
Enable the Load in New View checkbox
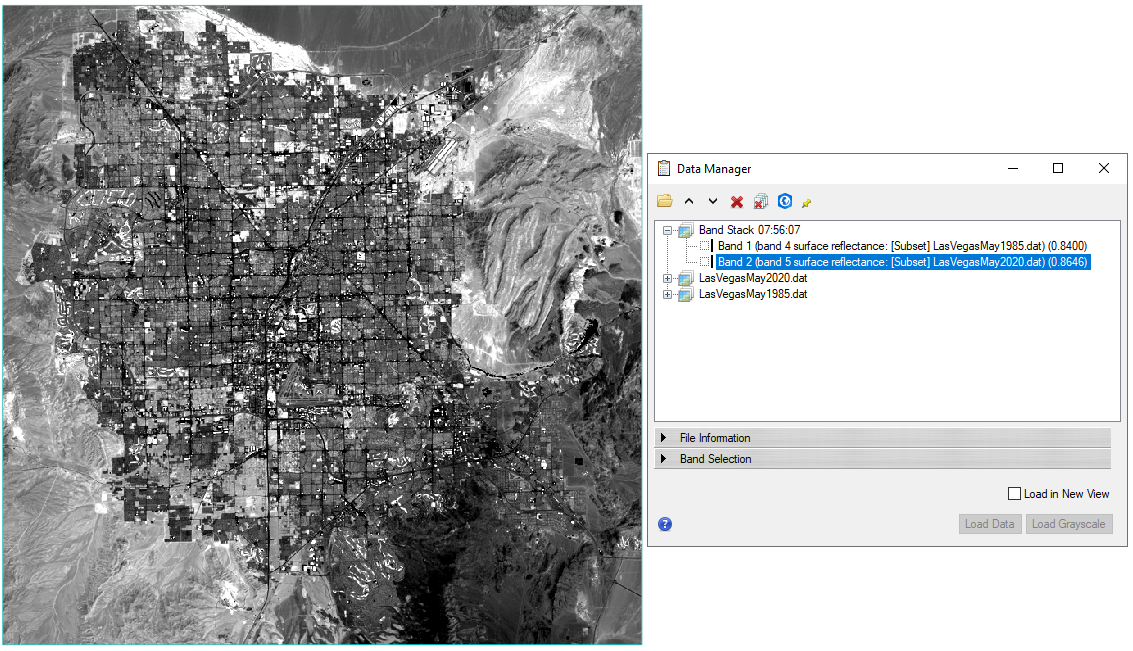pyautogui.click(x=1015, y=494)
